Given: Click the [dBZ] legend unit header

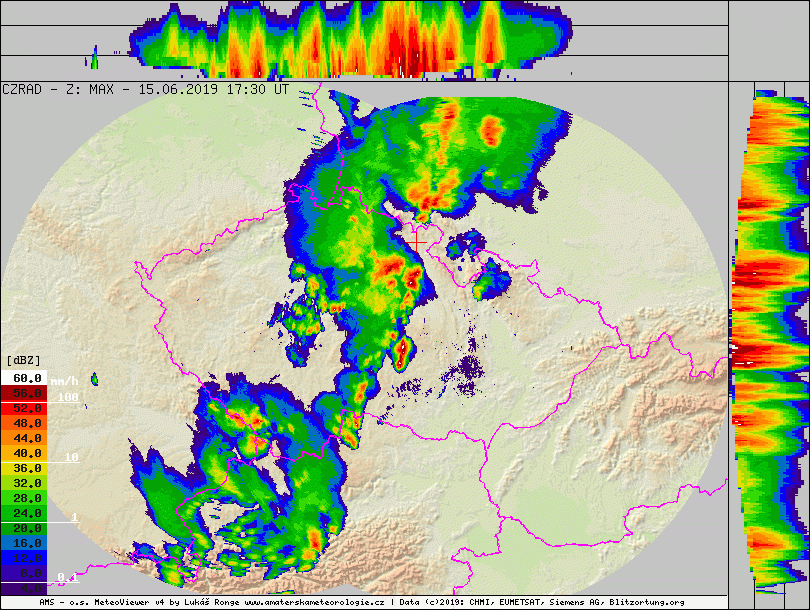Looking at the screenshot, I should coord(23,359).
